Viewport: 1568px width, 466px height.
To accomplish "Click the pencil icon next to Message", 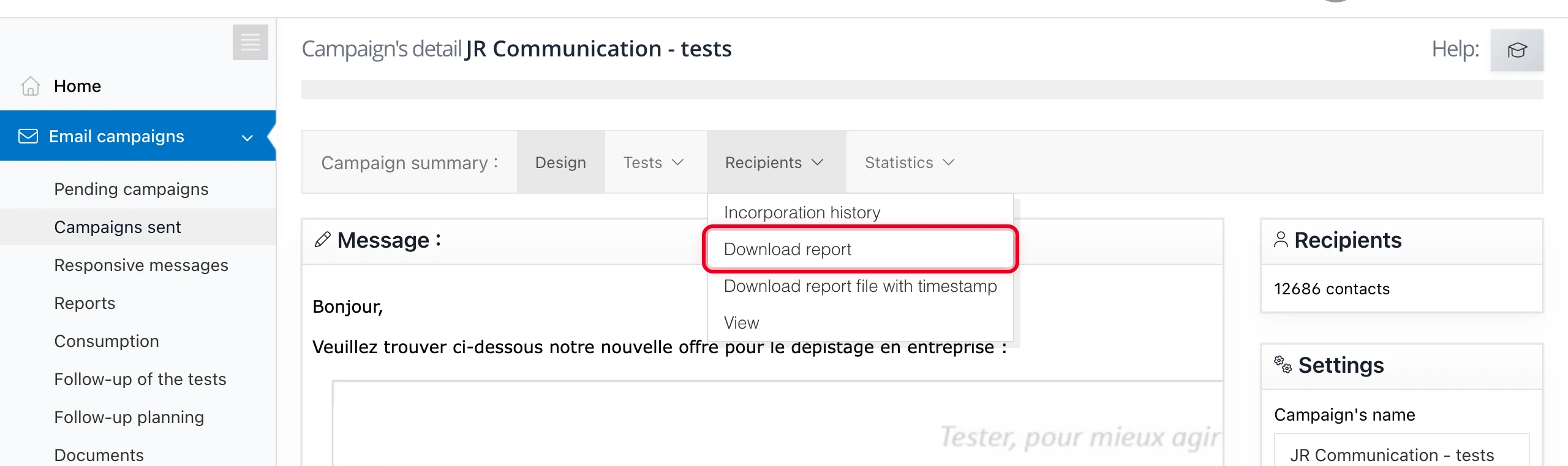I will (x=322, y=239).
